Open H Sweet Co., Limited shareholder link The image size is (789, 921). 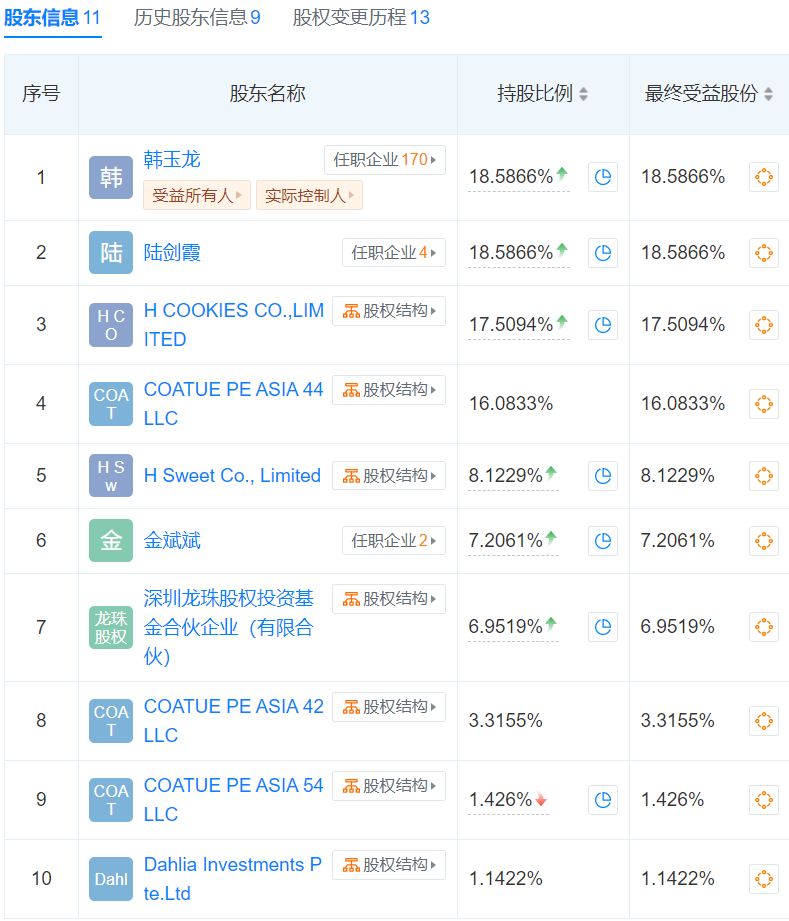click(232, 476)
